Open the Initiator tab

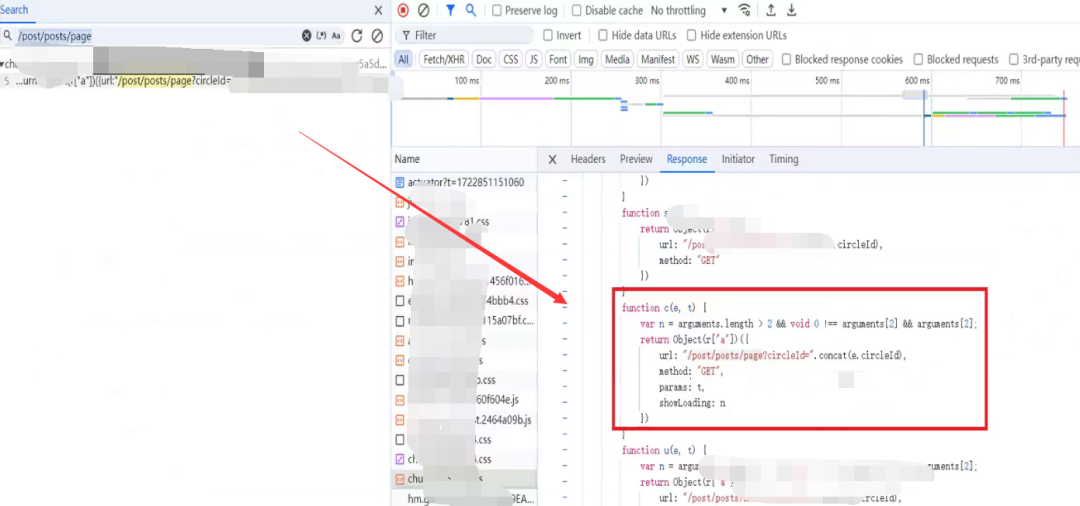(x=738, y=159)
